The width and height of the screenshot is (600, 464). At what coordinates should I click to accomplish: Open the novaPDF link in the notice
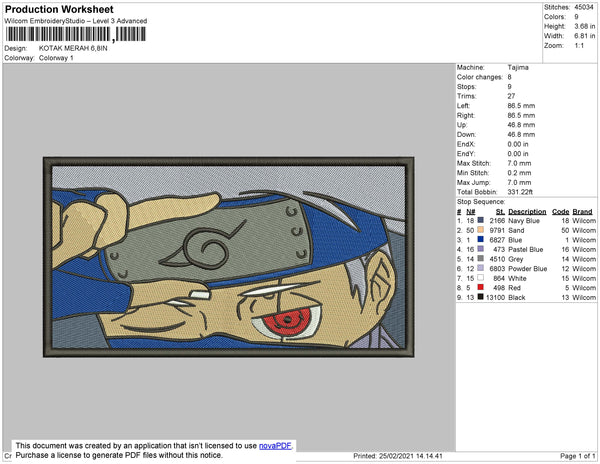[x=275, y=446]
